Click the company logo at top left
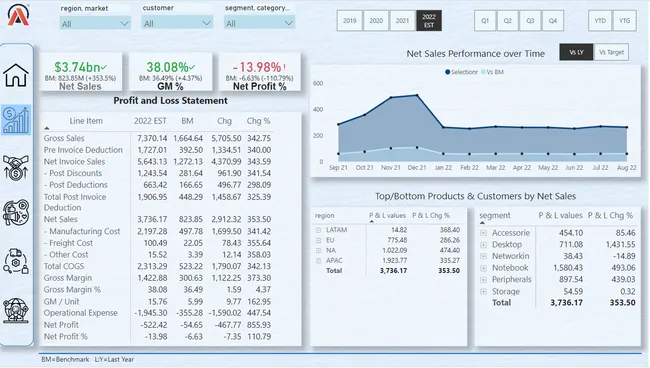The height and width of the screenshot is (368, 650). (x=18, y=15)
